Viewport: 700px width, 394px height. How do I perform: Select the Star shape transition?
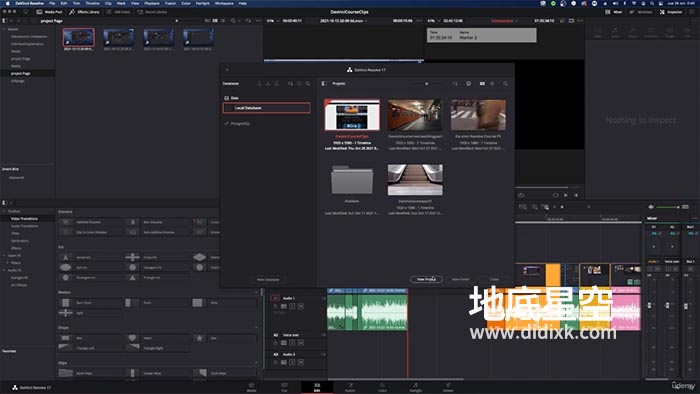click(x=225, y=338)
